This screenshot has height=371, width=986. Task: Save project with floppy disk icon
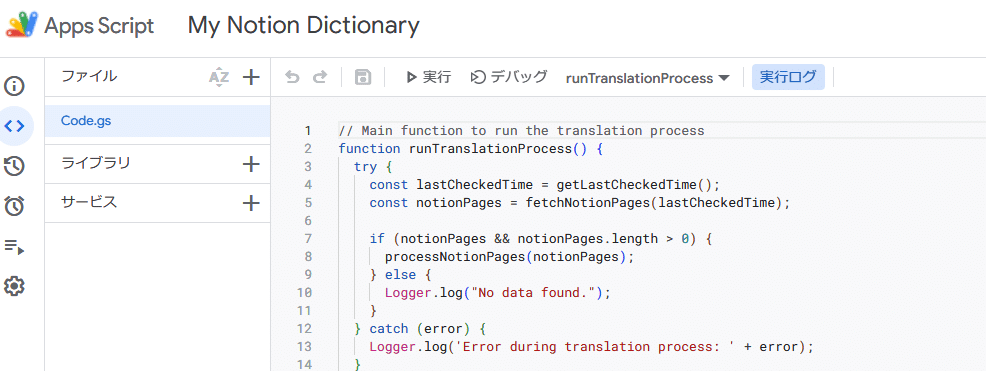coord(363,77)
